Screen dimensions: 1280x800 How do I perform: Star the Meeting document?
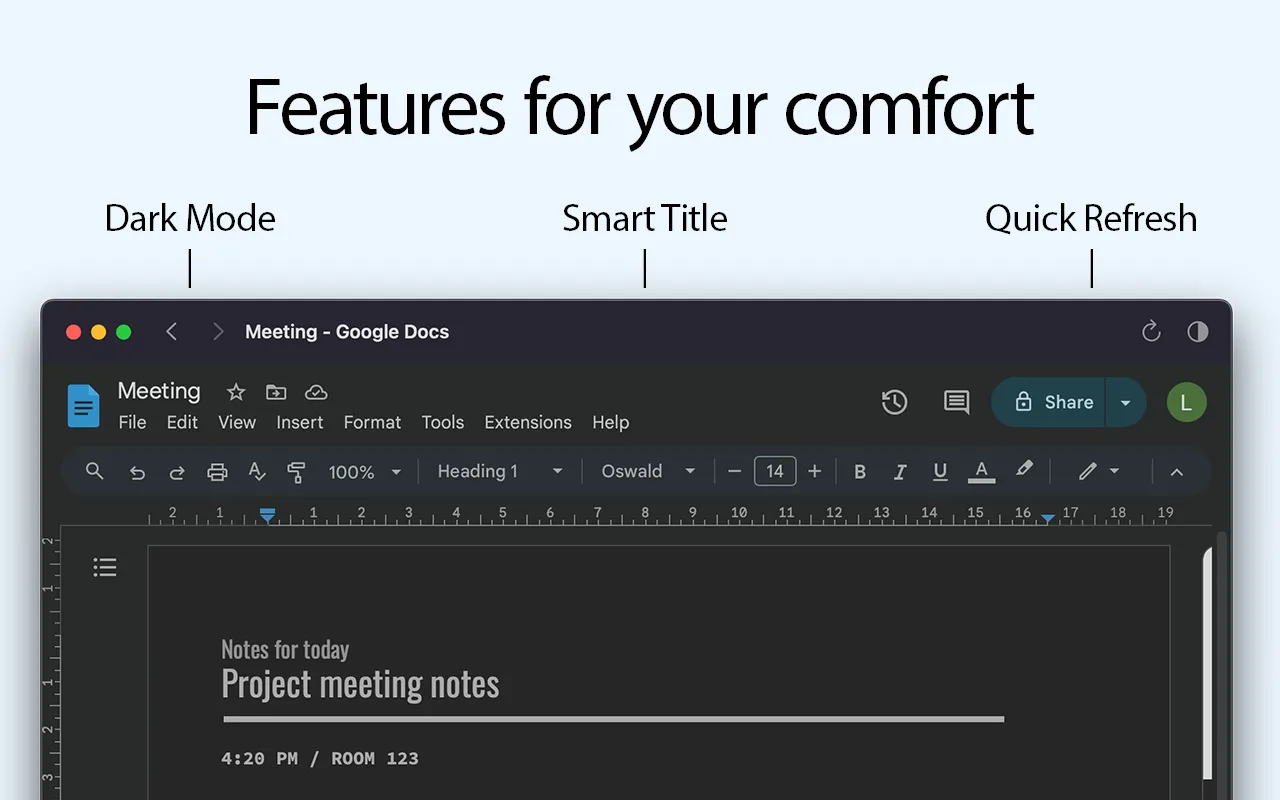coord(236,392)
